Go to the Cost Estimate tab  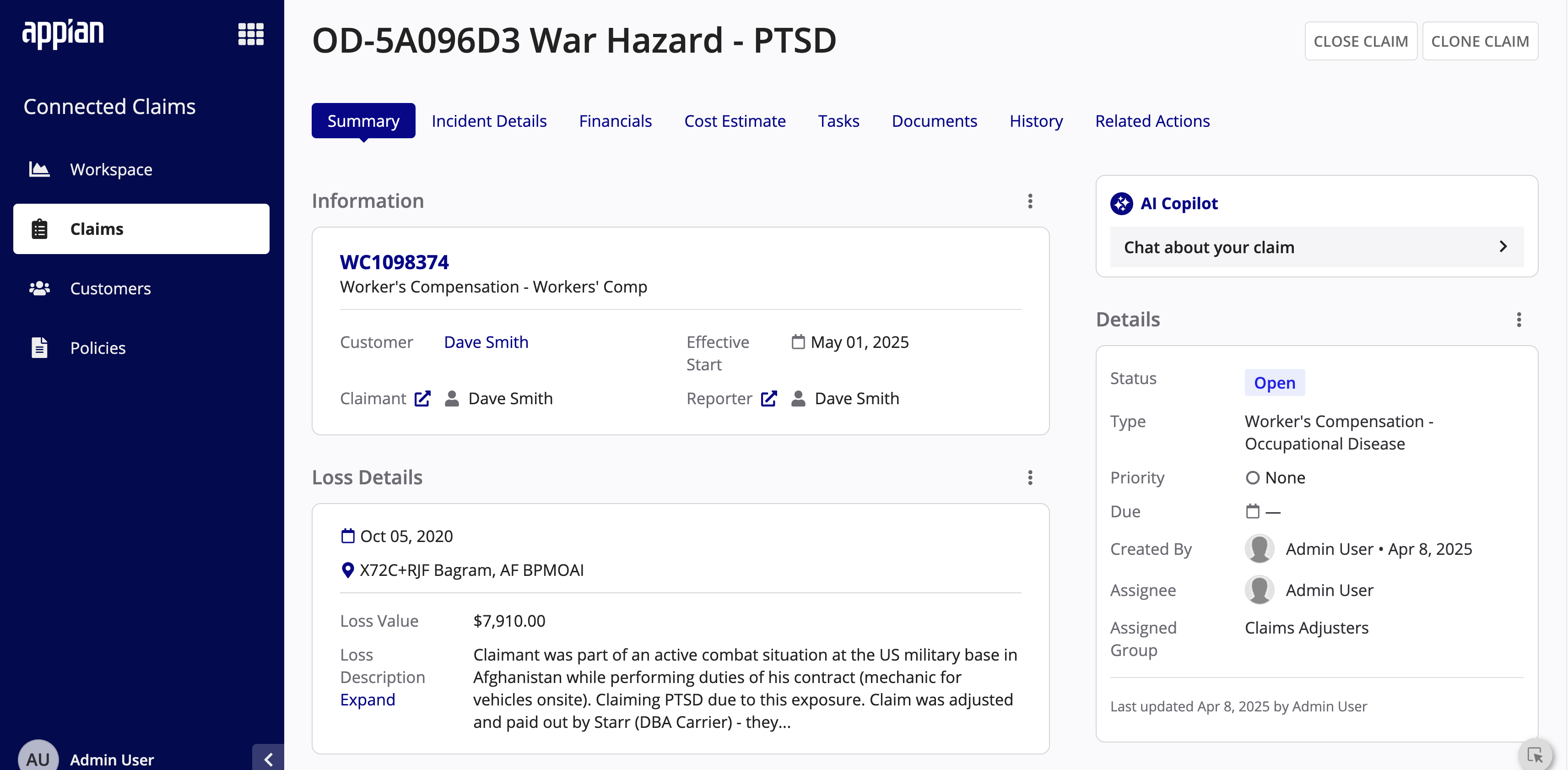[x=735, y=121]
